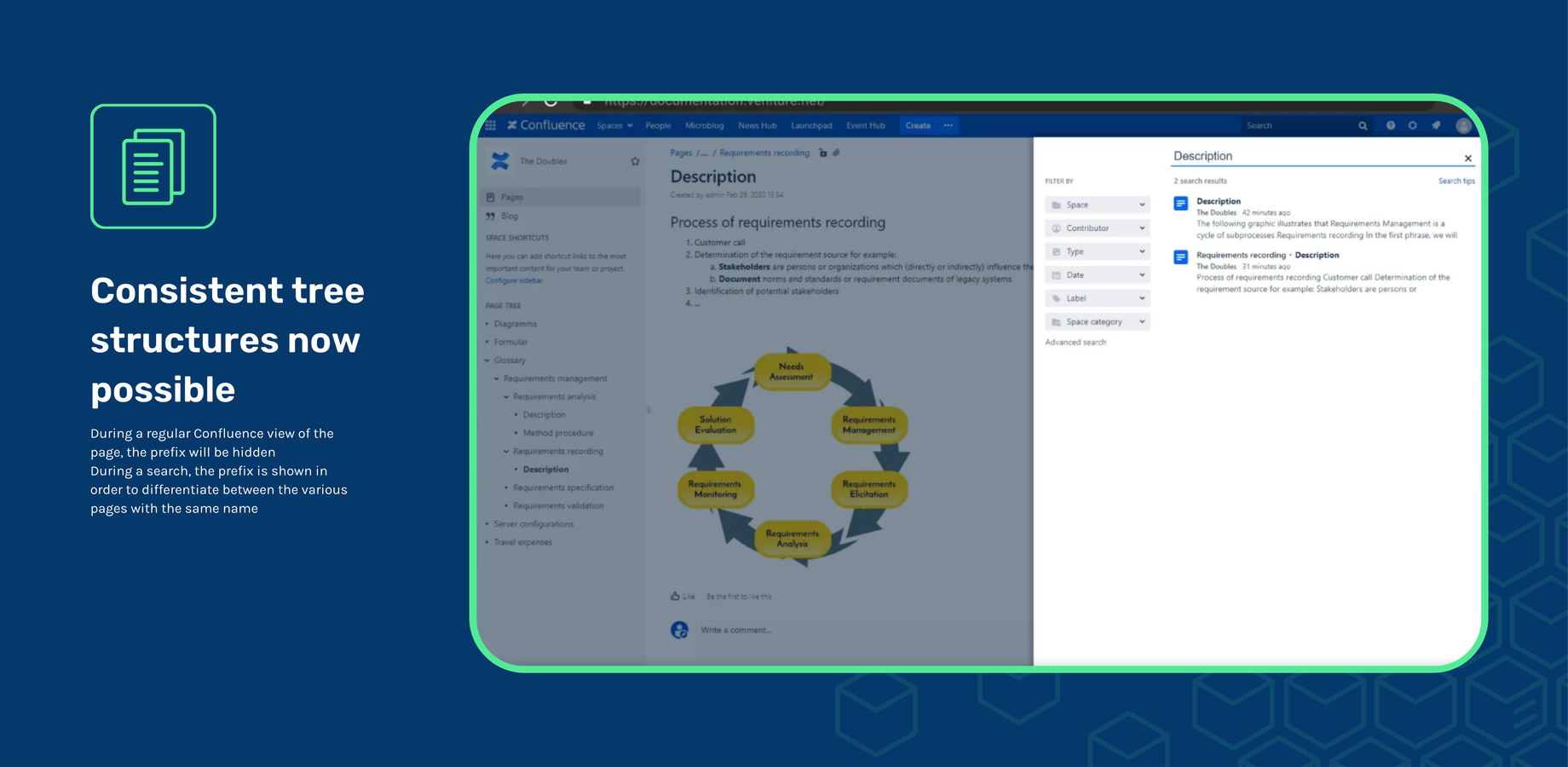Click the browser reload icon

[x=551, y=101]
